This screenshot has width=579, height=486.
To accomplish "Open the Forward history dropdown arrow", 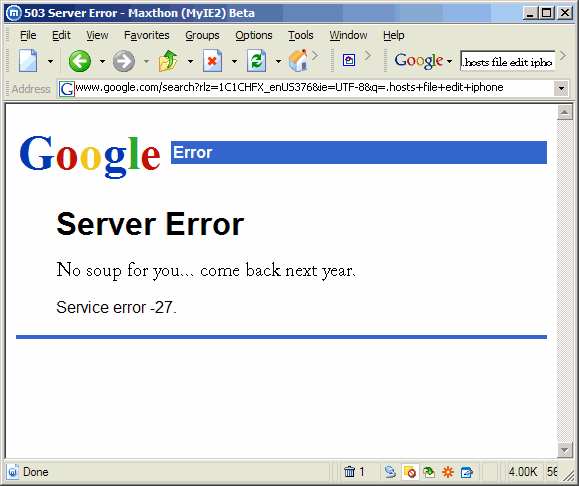I will (146, 61).
